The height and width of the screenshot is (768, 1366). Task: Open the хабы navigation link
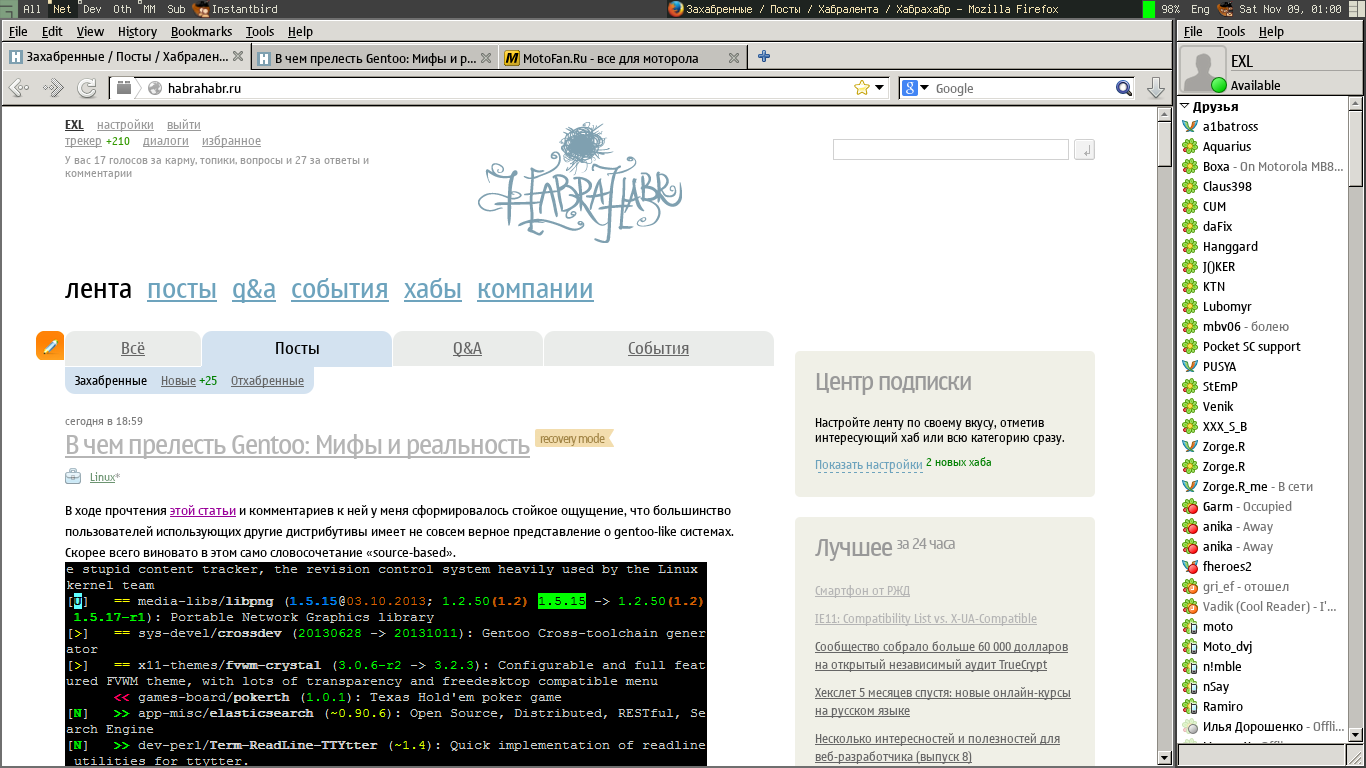pos(433,290)
